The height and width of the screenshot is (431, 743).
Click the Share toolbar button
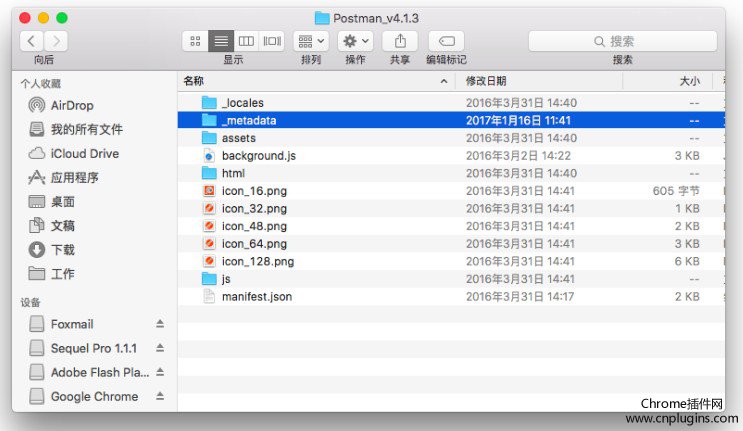[x=400, y=41]
